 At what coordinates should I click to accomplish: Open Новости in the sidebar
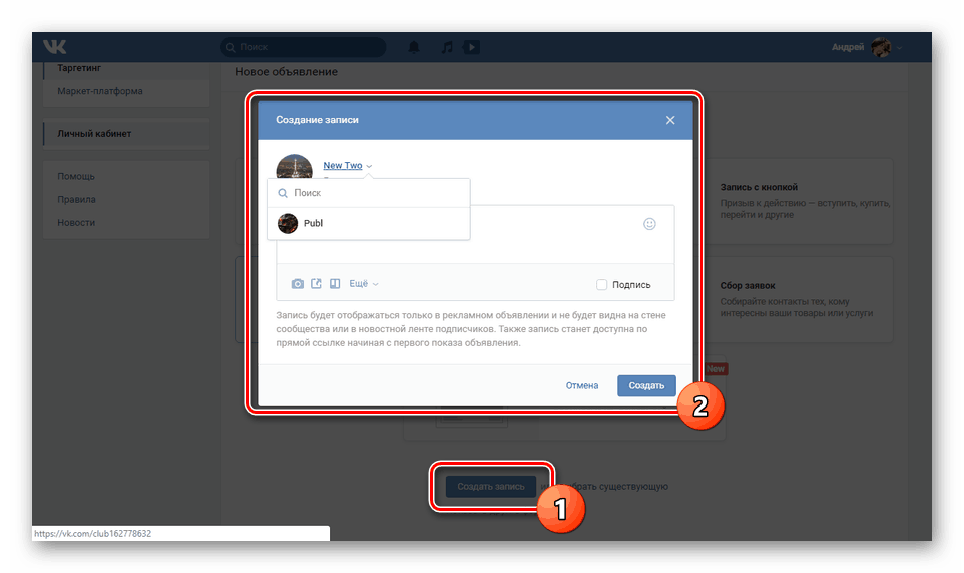76,223
